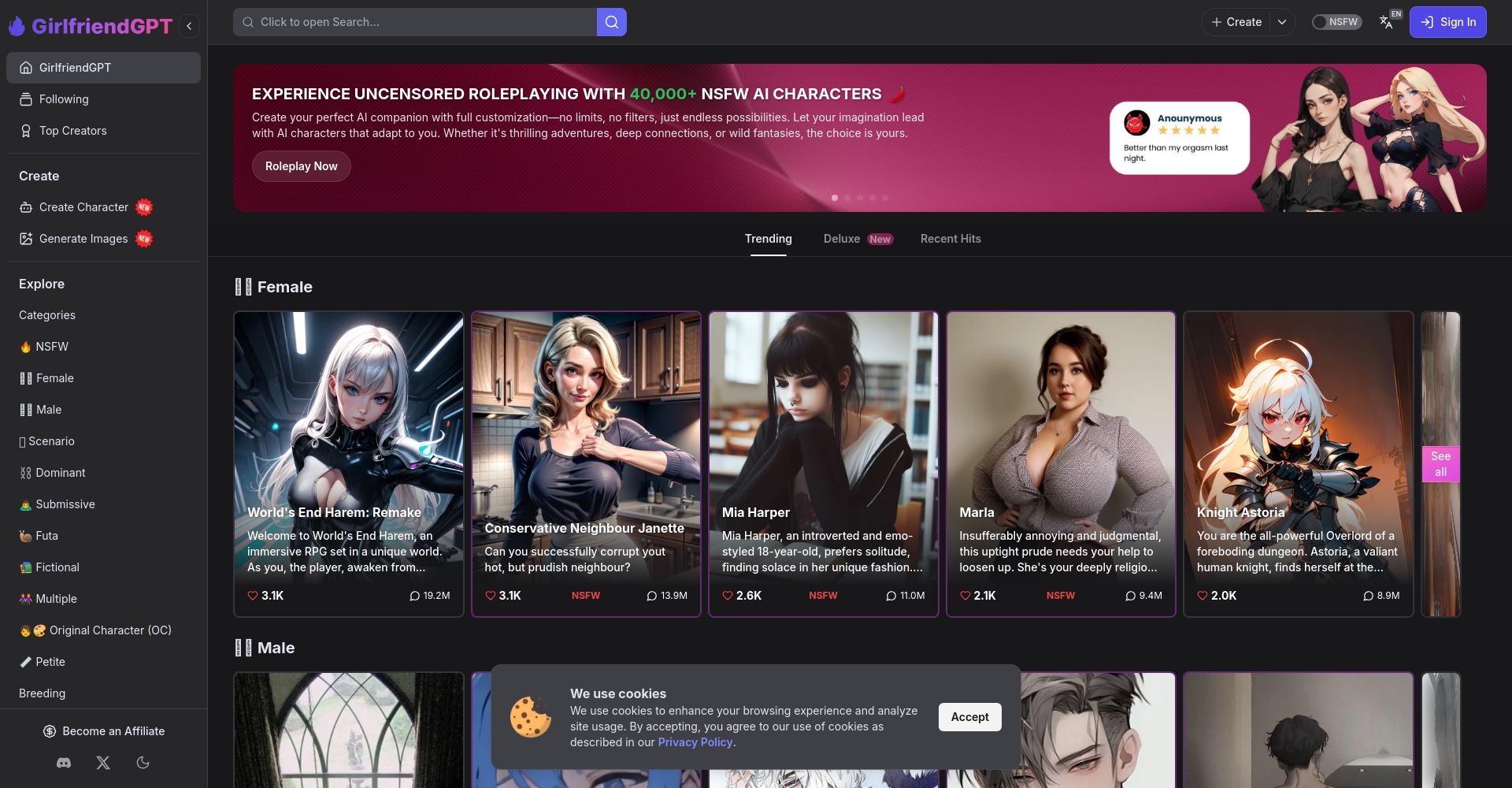
Task: Click Marla 9.4M chat icon
Action: 1131,596
